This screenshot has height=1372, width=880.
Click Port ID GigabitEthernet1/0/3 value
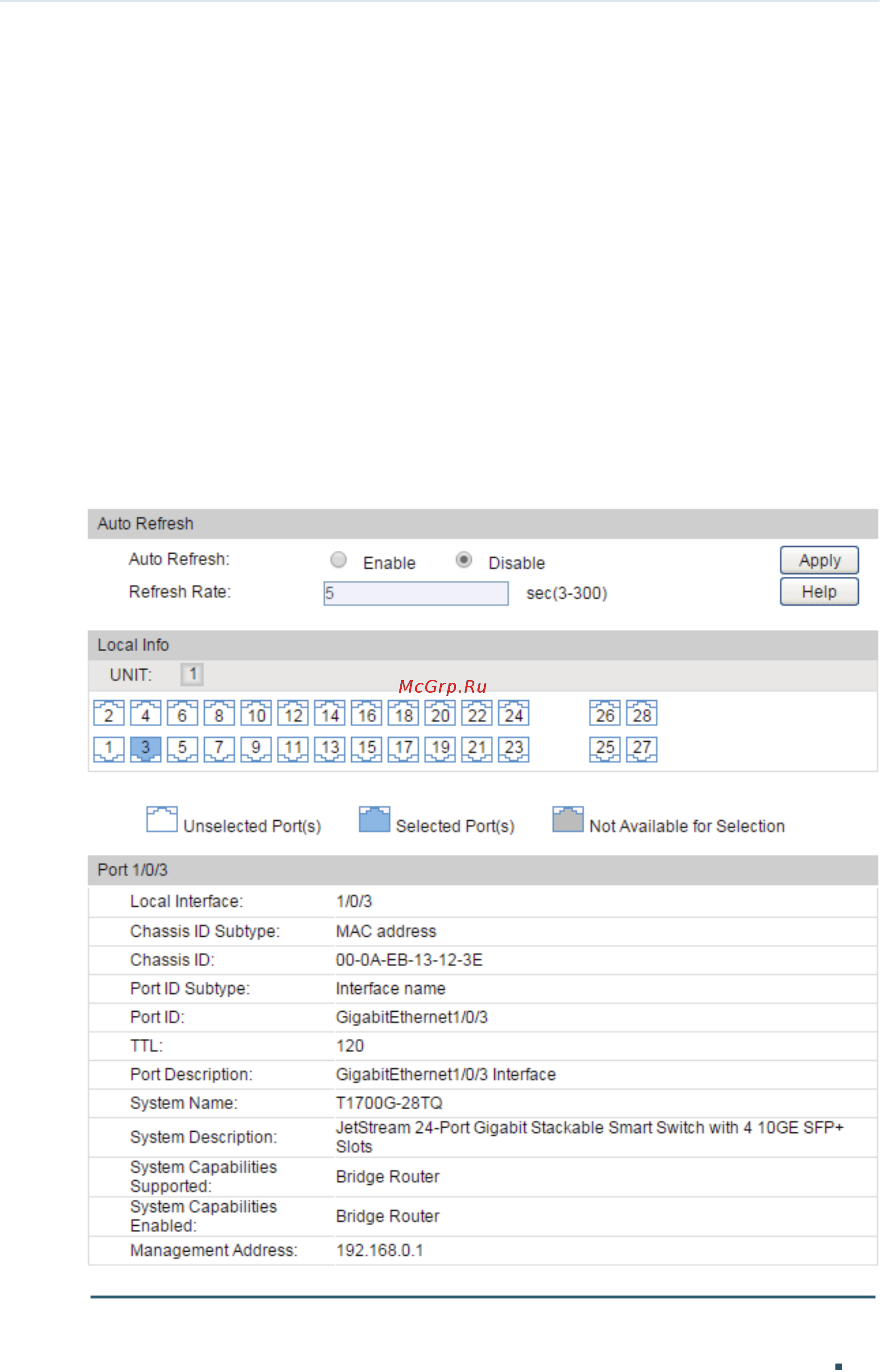click(x=412, y=1017)
